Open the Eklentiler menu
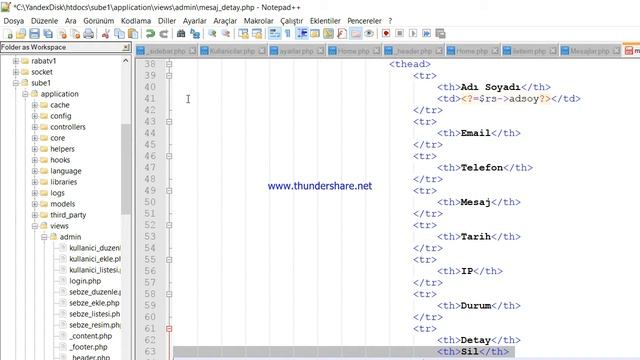This screenshot has width=640, height=360. [x=325, y=21]
